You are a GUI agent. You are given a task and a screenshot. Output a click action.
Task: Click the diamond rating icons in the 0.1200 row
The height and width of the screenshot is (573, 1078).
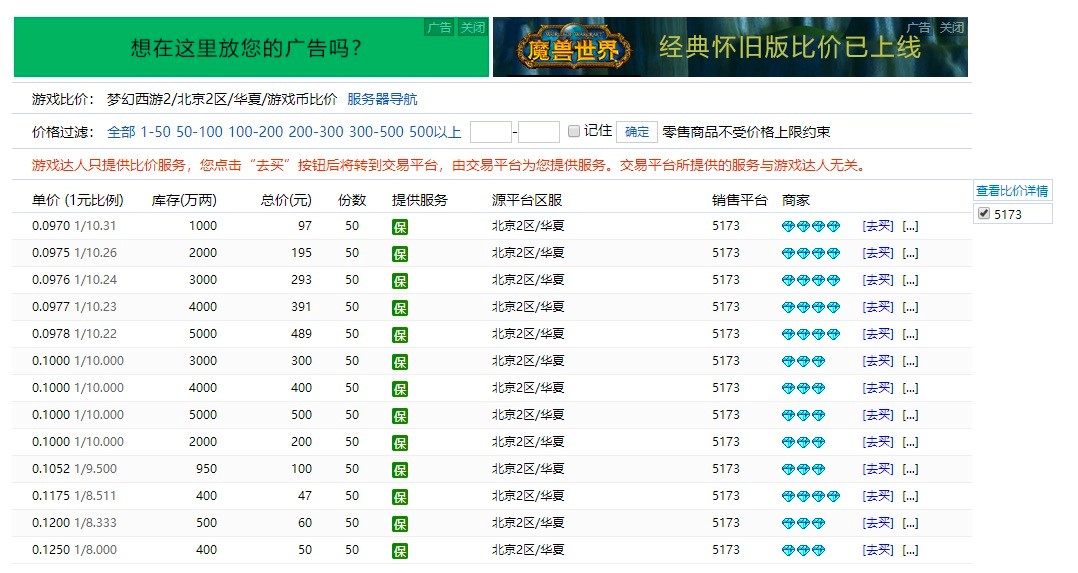point(803,523)
